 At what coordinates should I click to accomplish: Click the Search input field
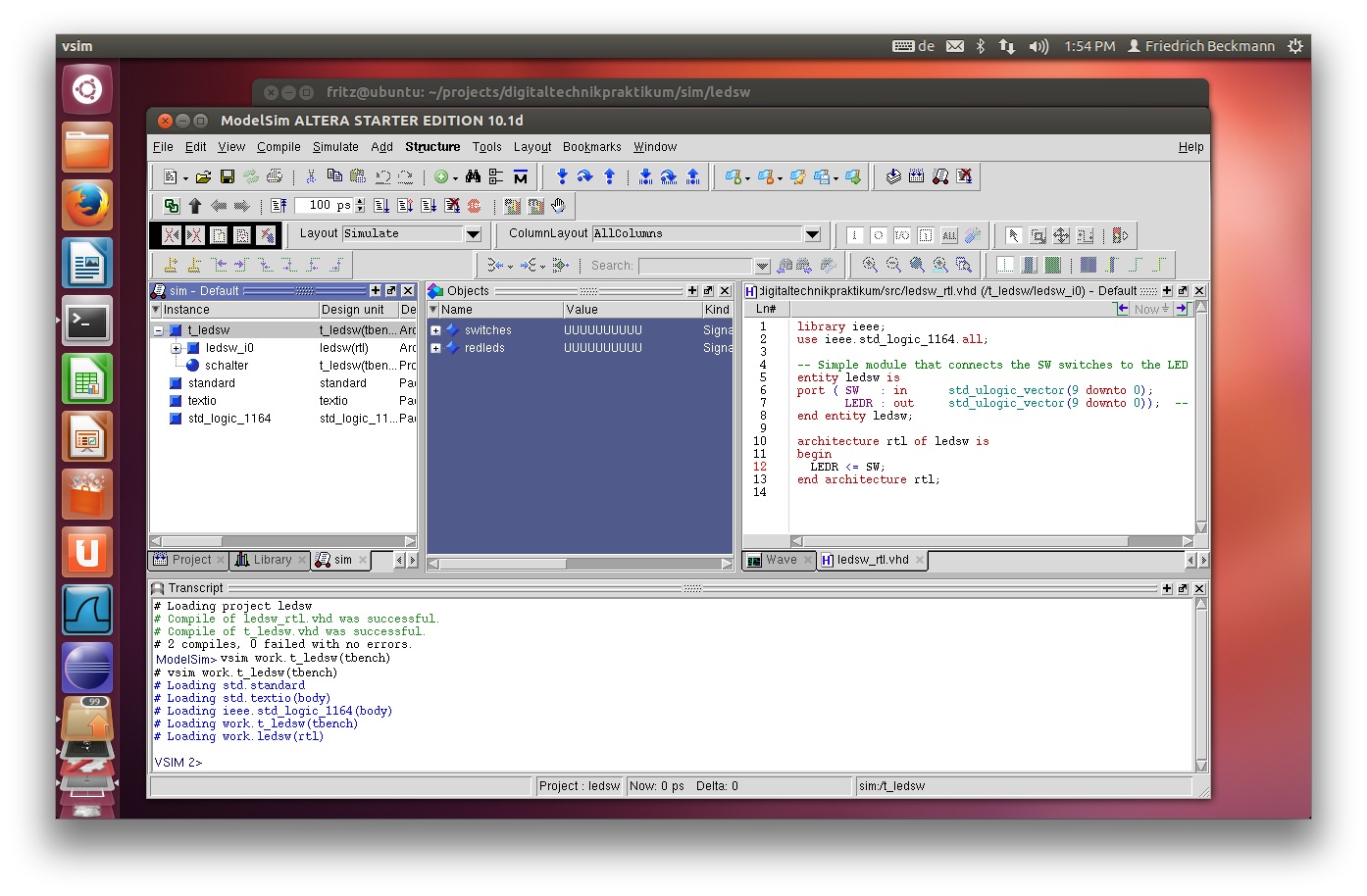coord(695,266)
